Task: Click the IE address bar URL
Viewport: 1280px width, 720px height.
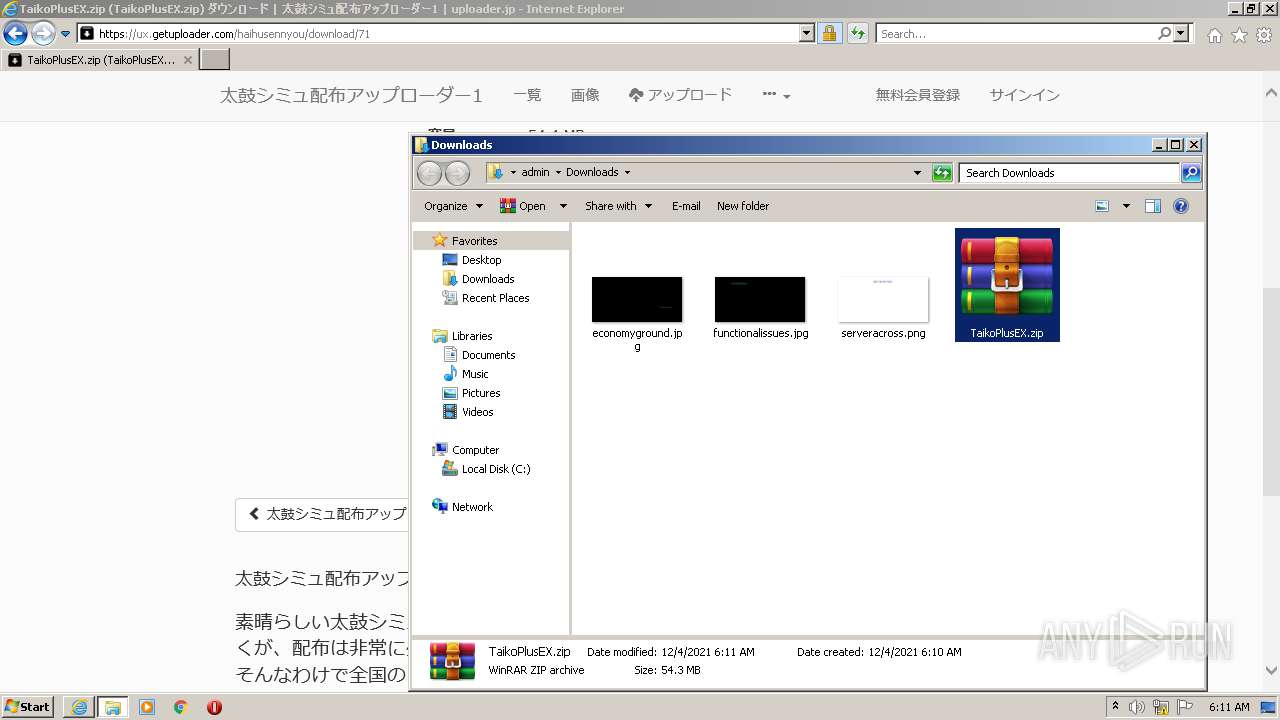Action: click(235, 33)
